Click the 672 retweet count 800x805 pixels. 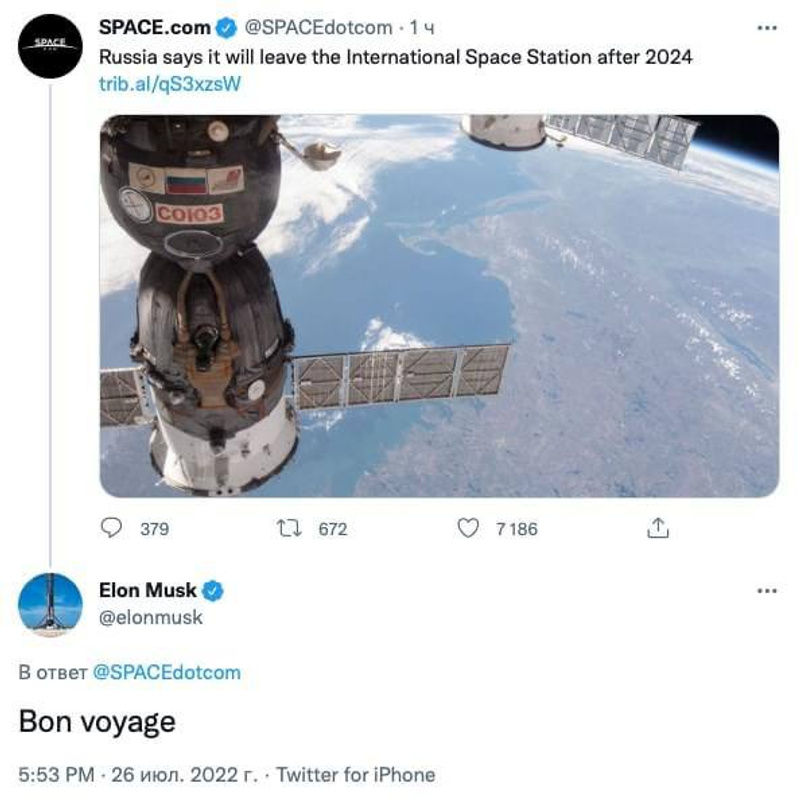pos(332,529)
